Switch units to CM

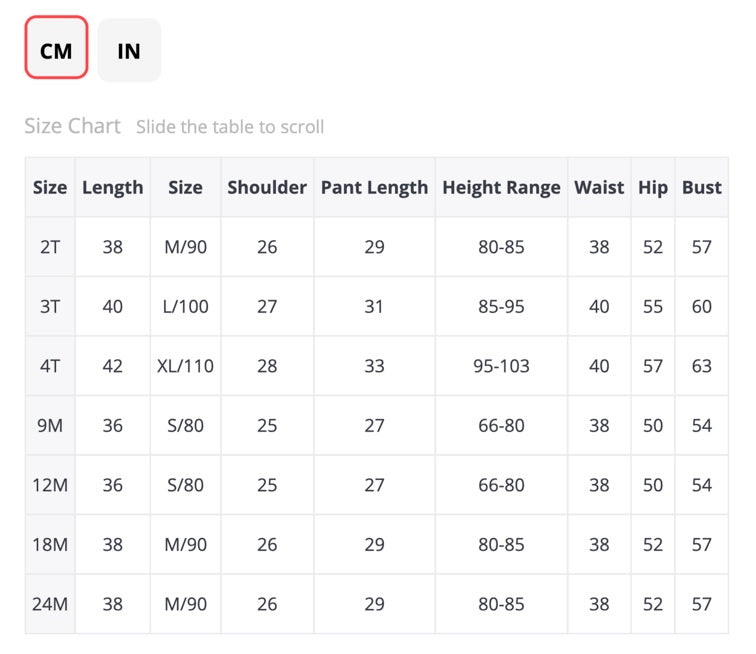point(56,47)
